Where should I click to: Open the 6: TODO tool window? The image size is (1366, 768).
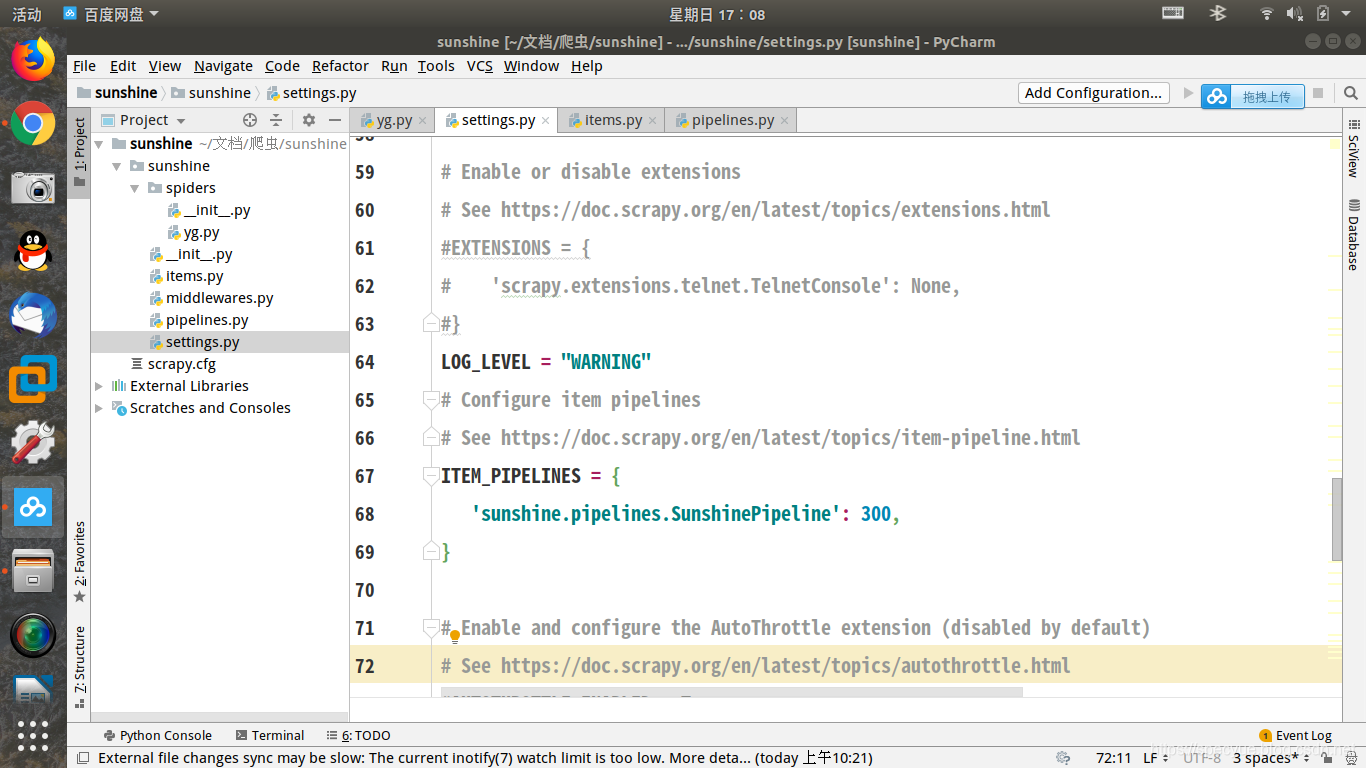[x=358, y=735]
